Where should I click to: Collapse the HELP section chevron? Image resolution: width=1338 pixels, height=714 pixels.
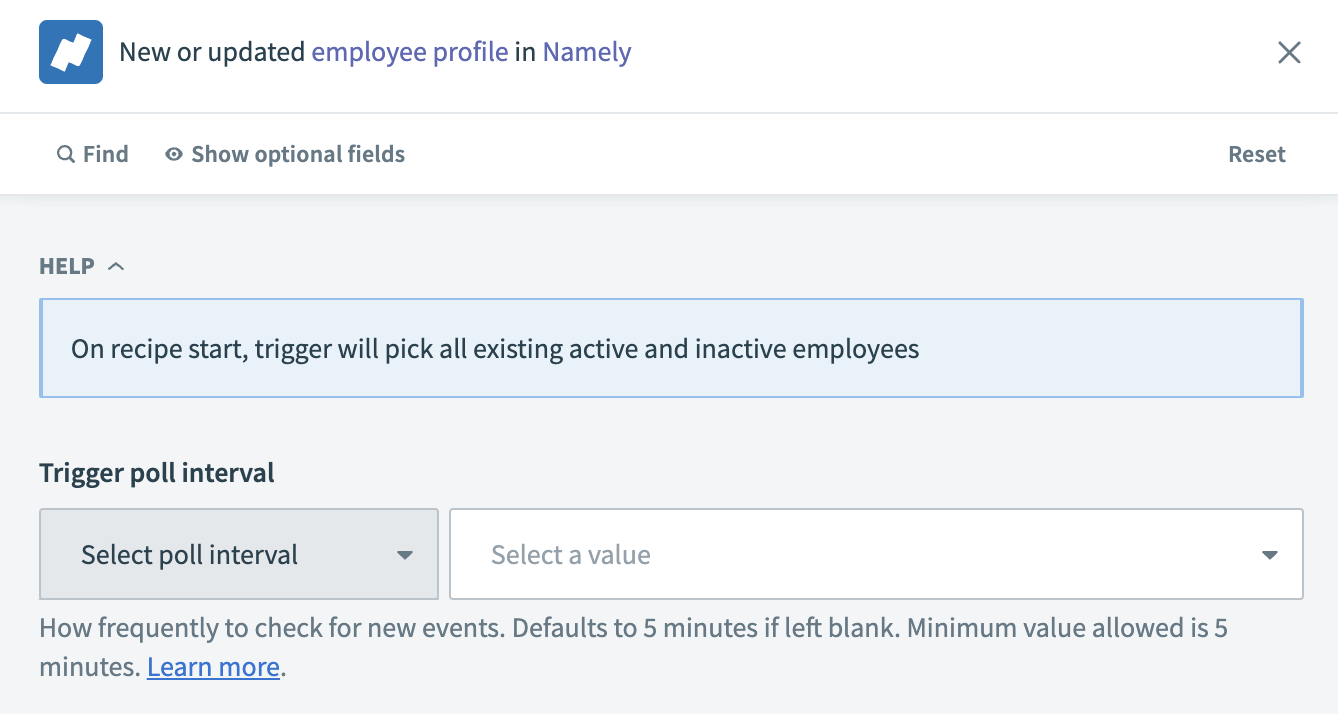(x=116, y=266)
